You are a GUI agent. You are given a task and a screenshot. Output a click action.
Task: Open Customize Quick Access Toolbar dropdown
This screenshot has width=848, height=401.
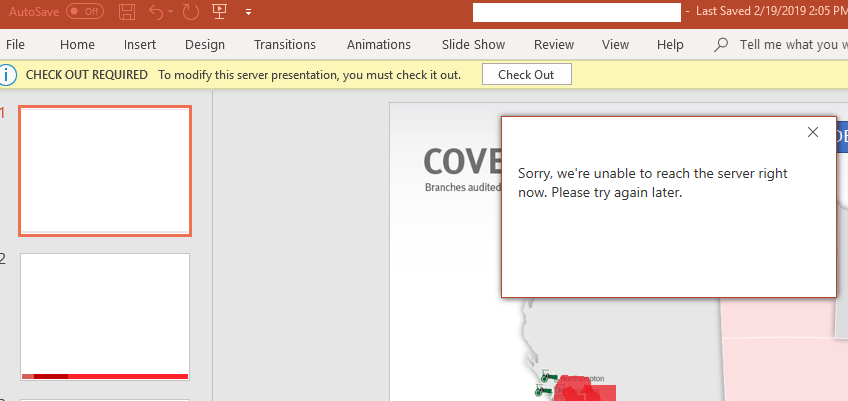(248, 12)
